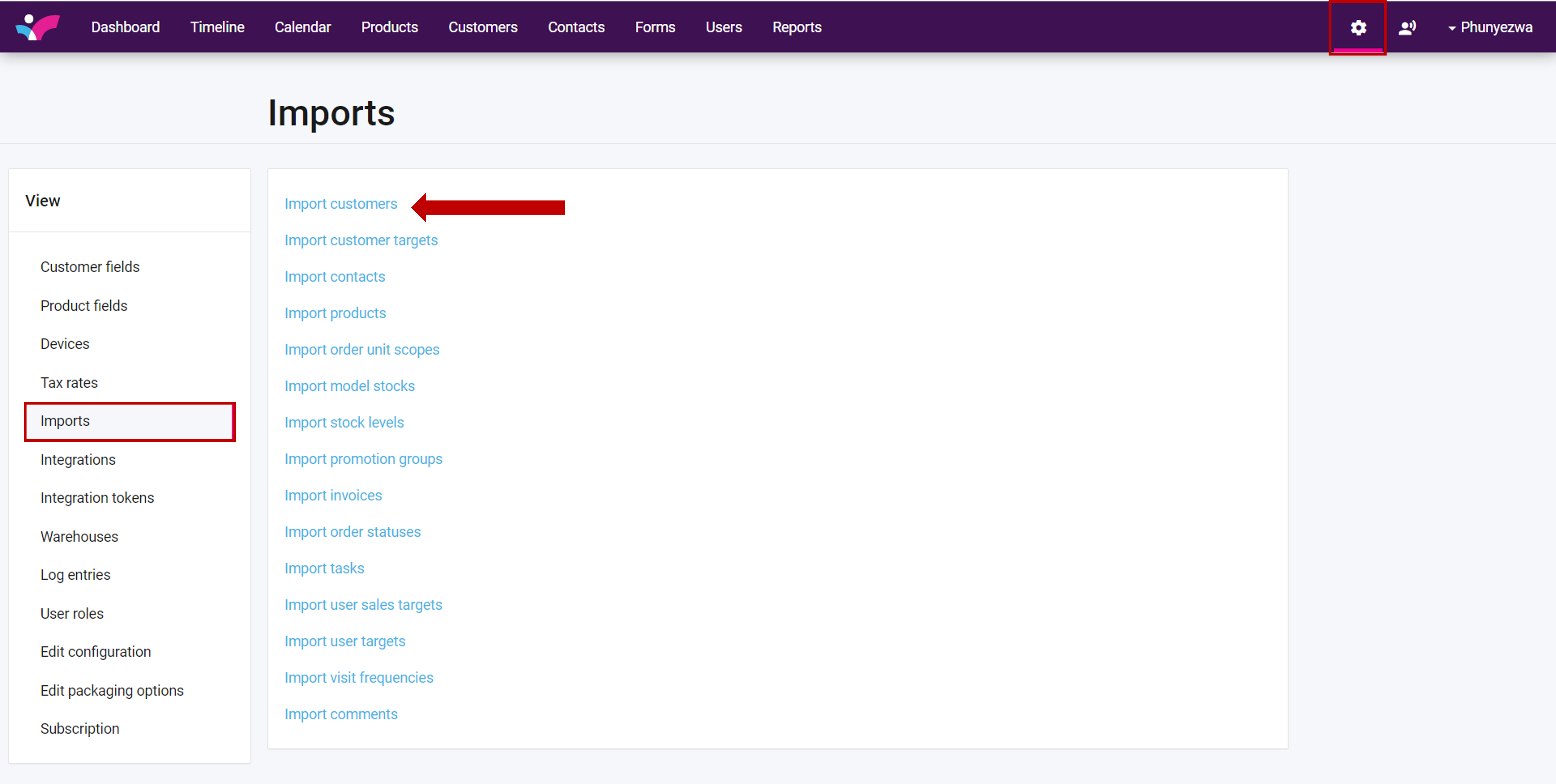
Task: Click Import user sales targets link
Action: [363, 605]
